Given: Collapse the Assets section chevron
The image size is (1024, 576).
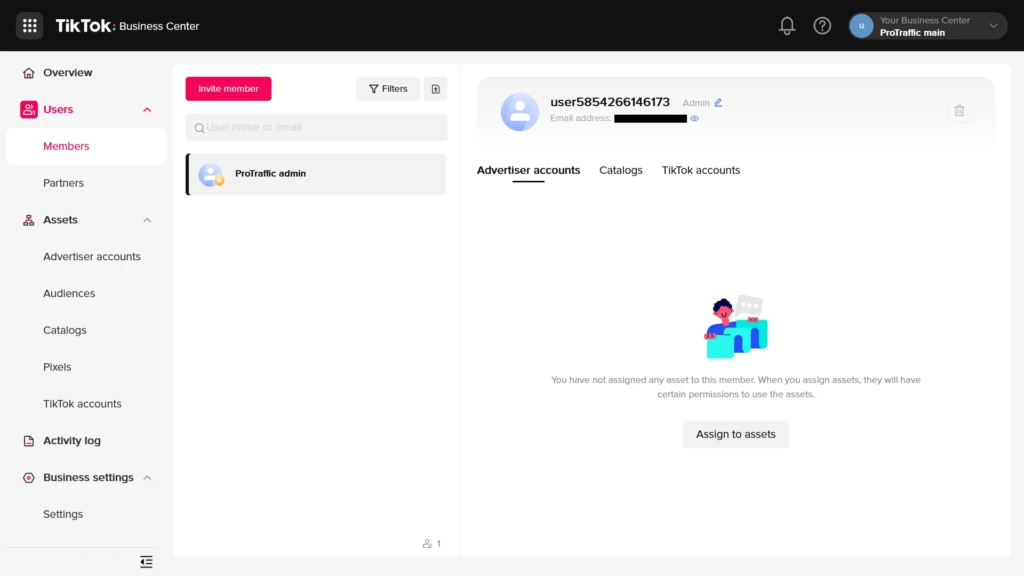Looking at the screenshot, I should point(147,220).
